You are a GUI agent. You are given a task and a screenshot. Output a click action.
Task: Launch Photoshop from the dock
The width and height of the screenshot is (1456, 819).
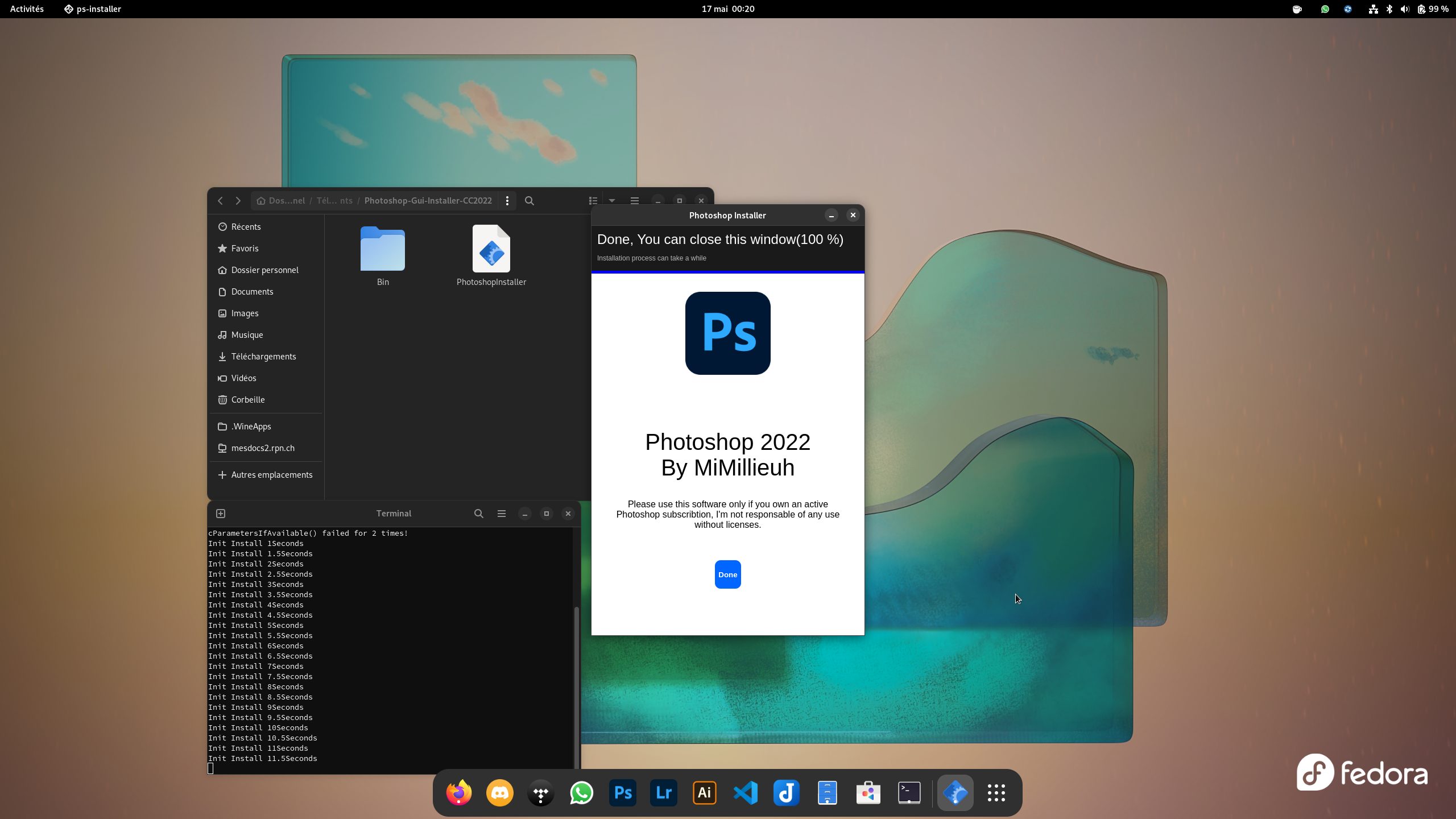[x=623, y=793]
